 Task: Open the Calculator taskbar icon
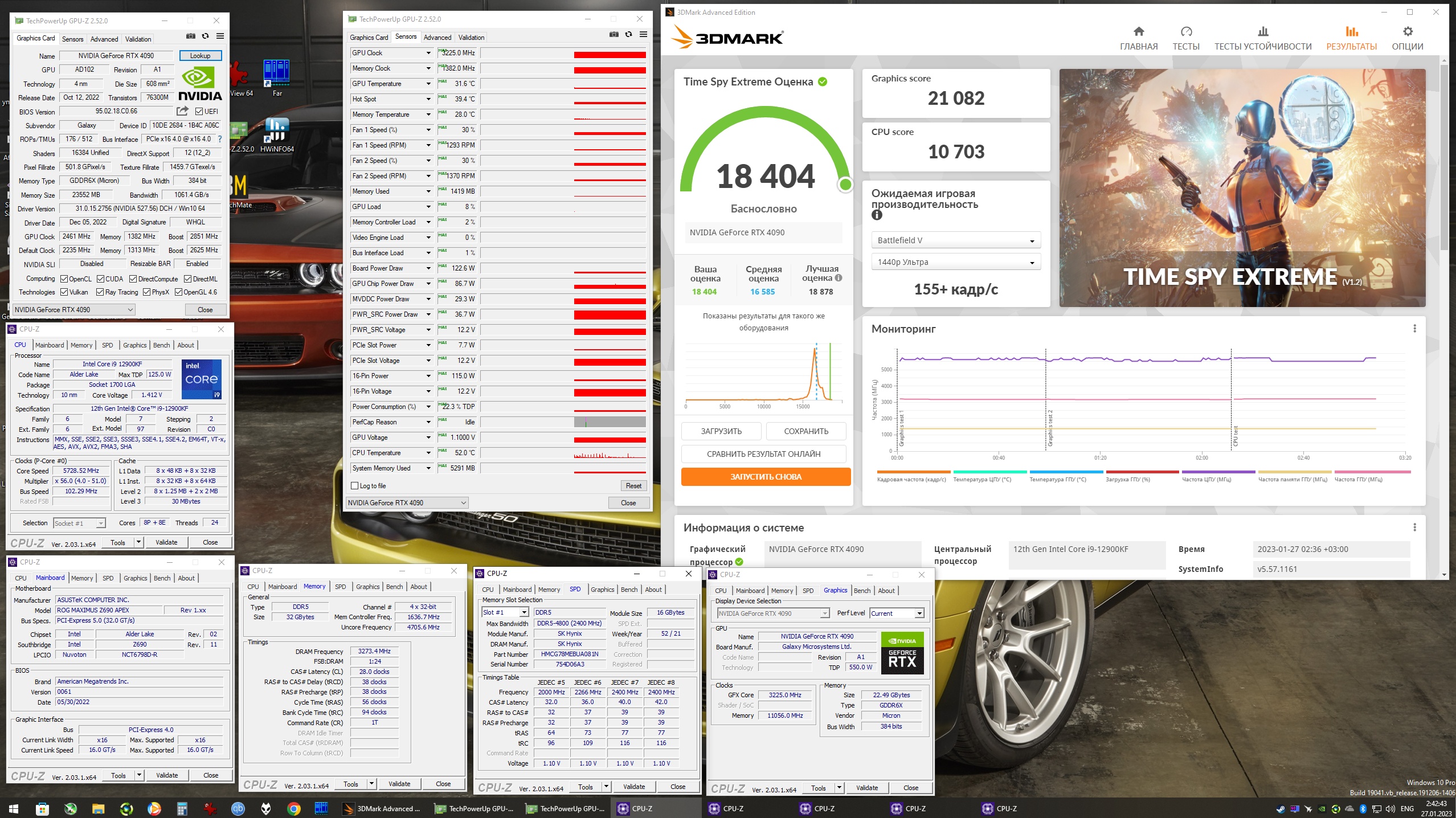[182, 808]
